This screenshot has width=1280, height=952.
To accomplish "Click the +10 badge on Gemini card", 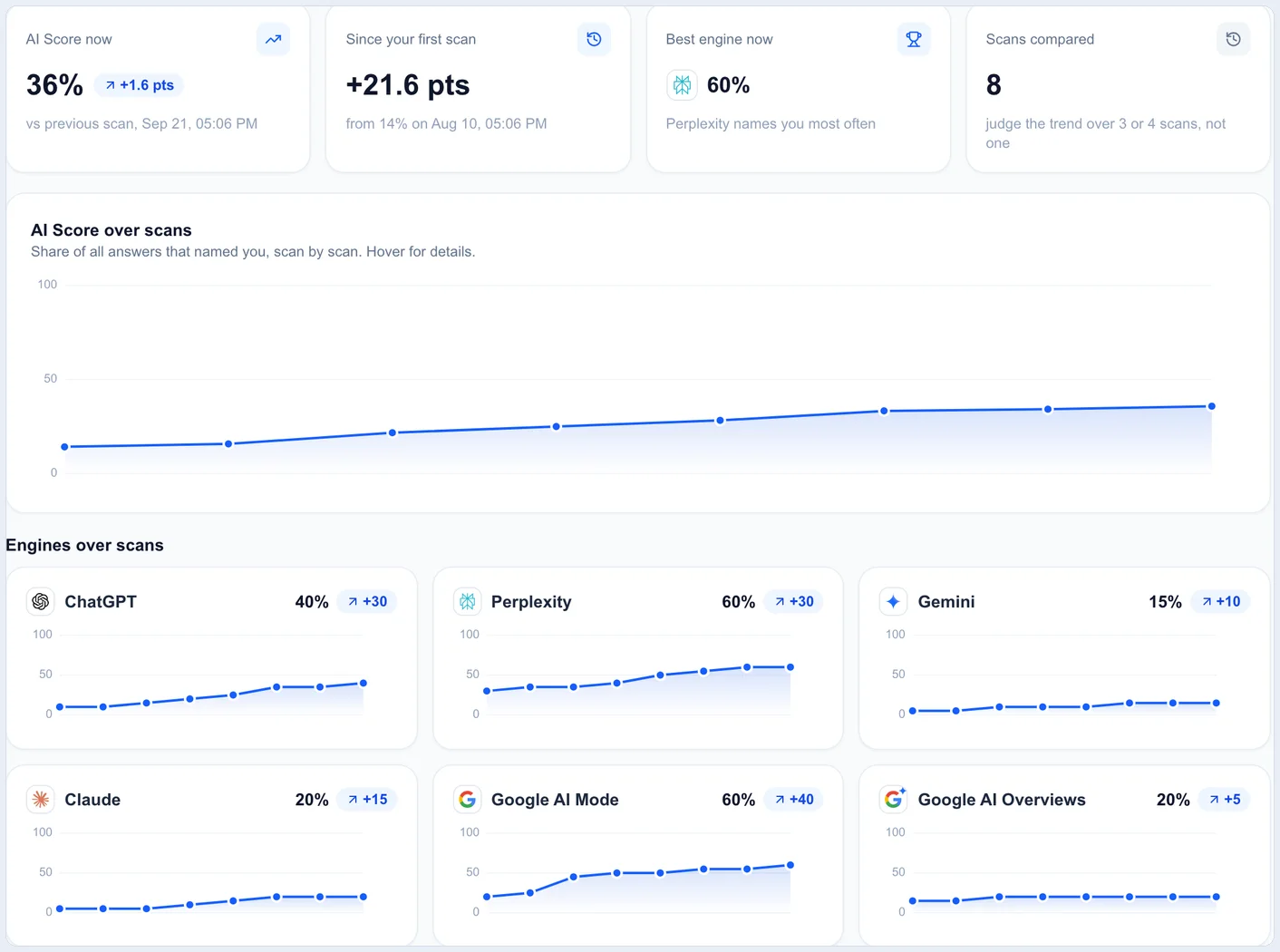I will pos(1220,601).
